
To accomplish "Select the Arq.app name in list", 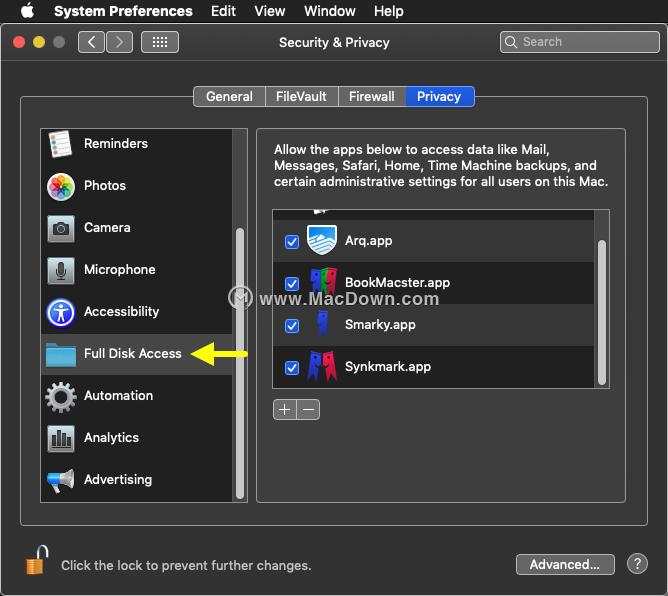I will (369, 241).
